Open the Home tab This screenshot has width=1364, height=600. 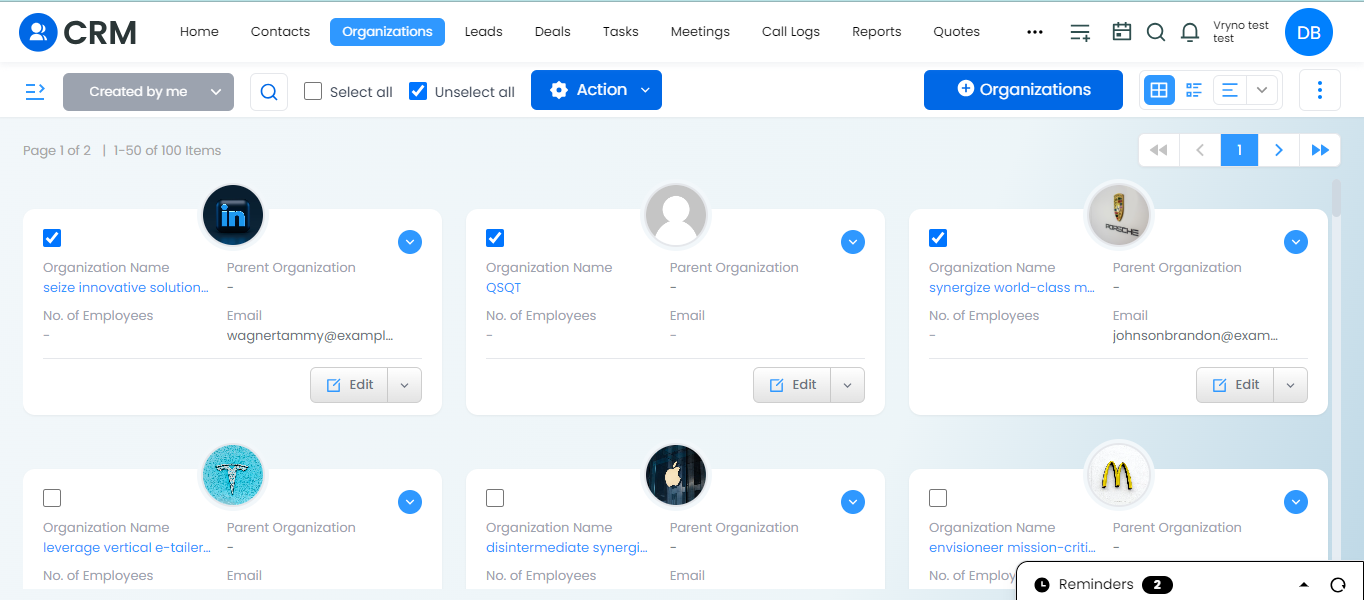(x=199, y=32)
